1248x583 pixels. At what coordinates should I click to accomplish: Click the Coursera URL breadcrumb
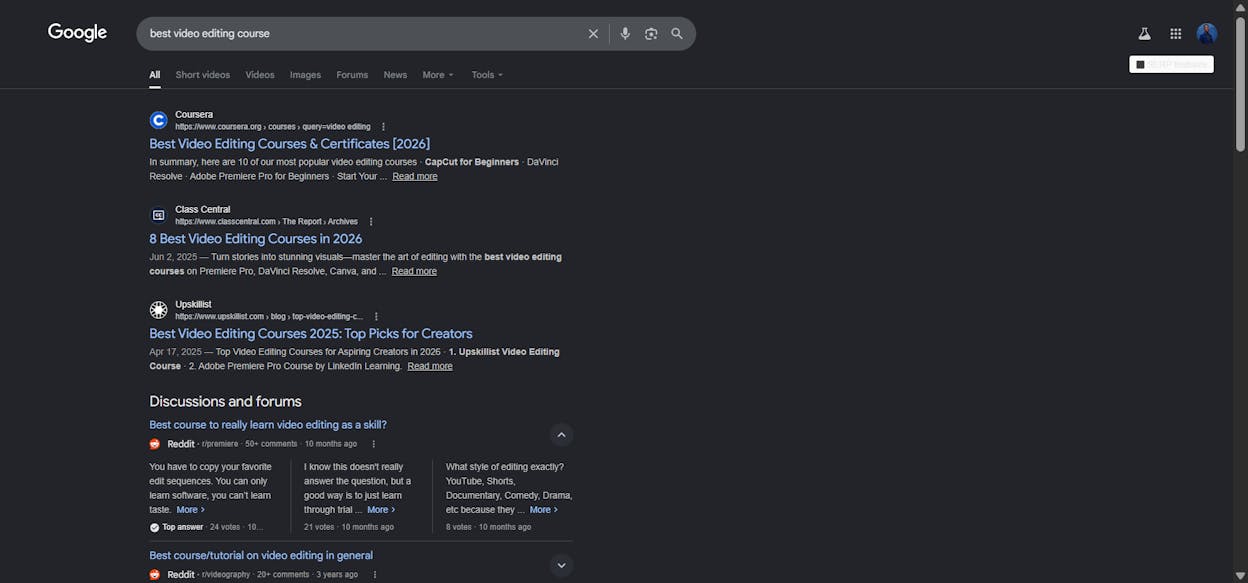click(273, 127)
